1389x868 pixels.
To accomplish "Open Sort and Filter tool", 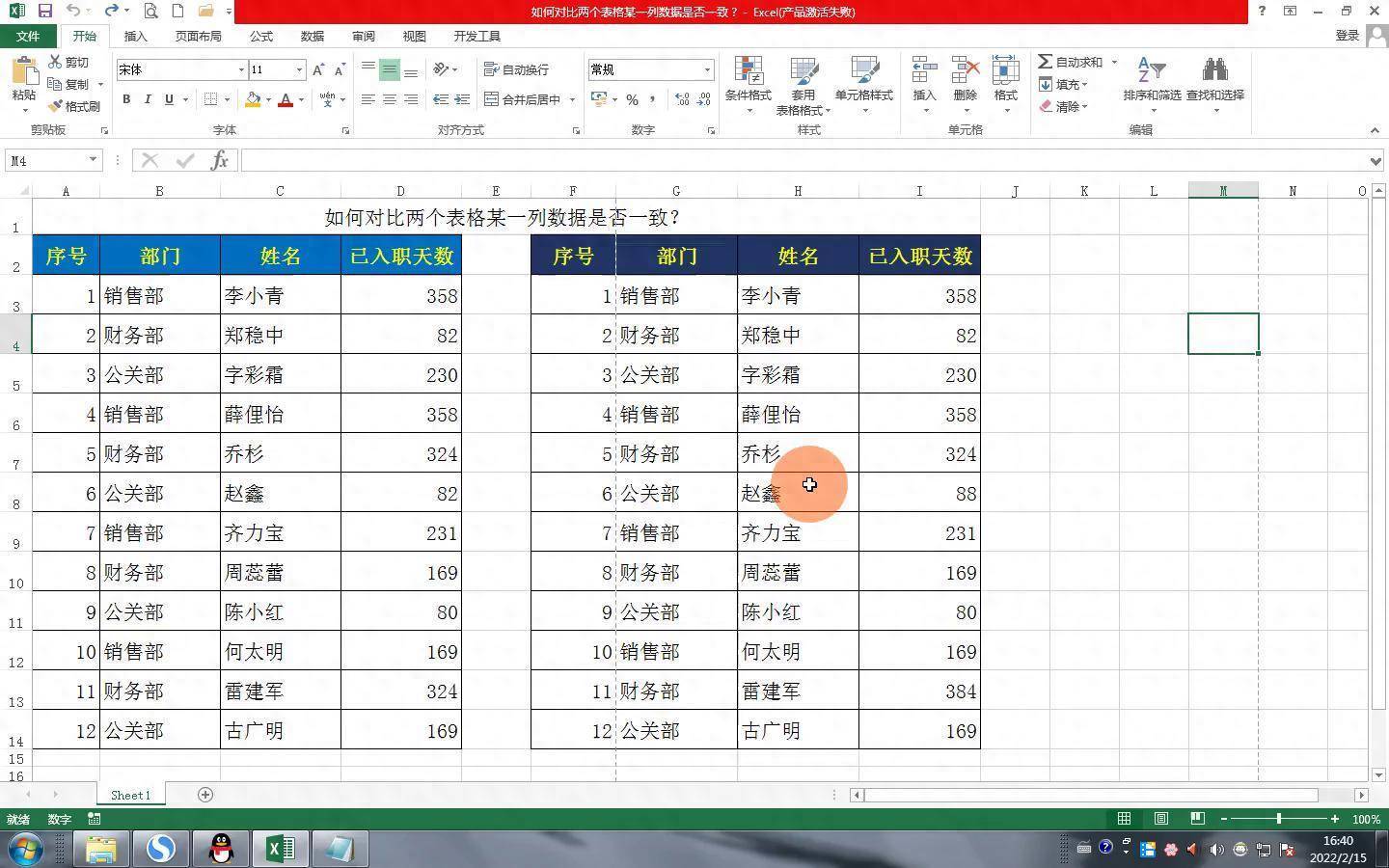I will click(1151, 72).
